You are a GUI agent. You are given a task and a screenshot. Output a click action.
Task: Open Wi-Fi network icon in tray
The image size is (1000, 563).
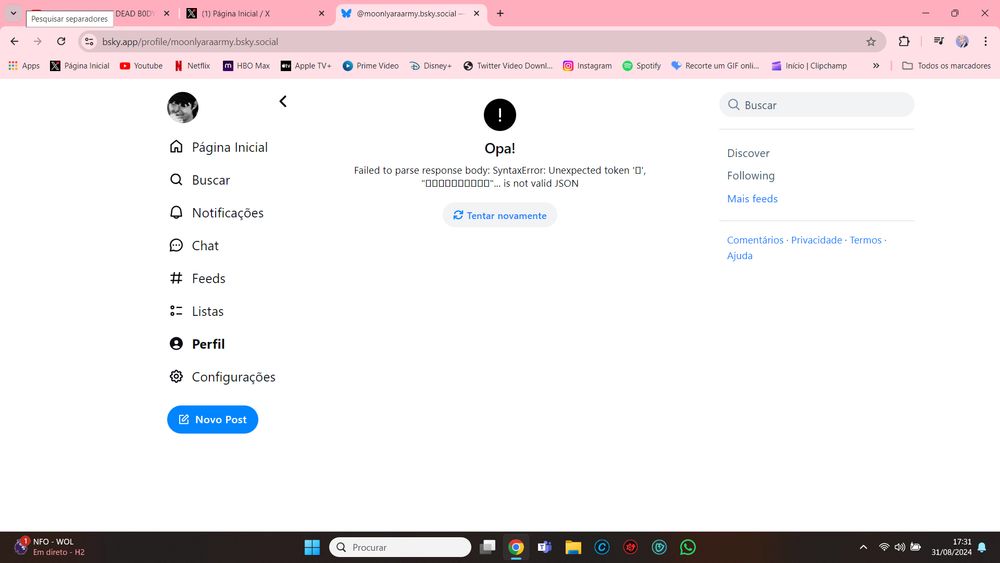click(x=884, y=547)
